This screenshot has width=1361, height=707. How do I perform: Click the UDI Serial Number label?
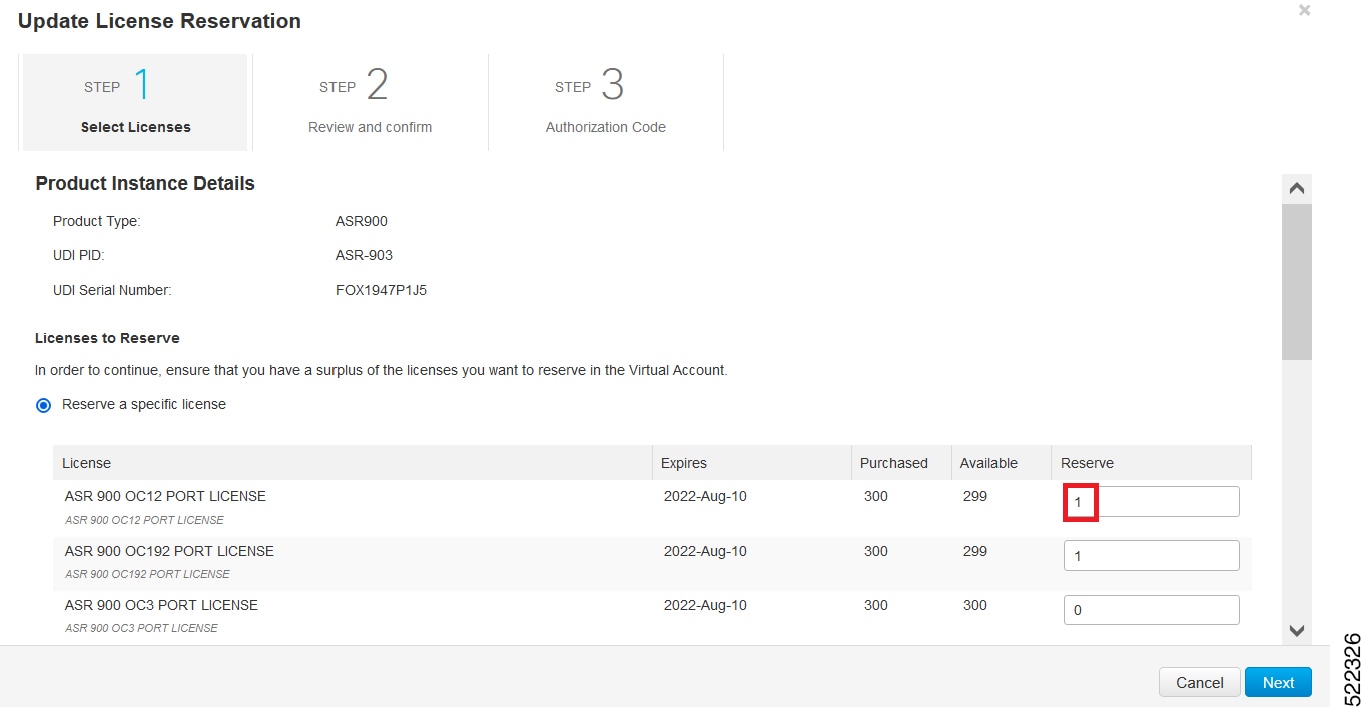(112, 290)
